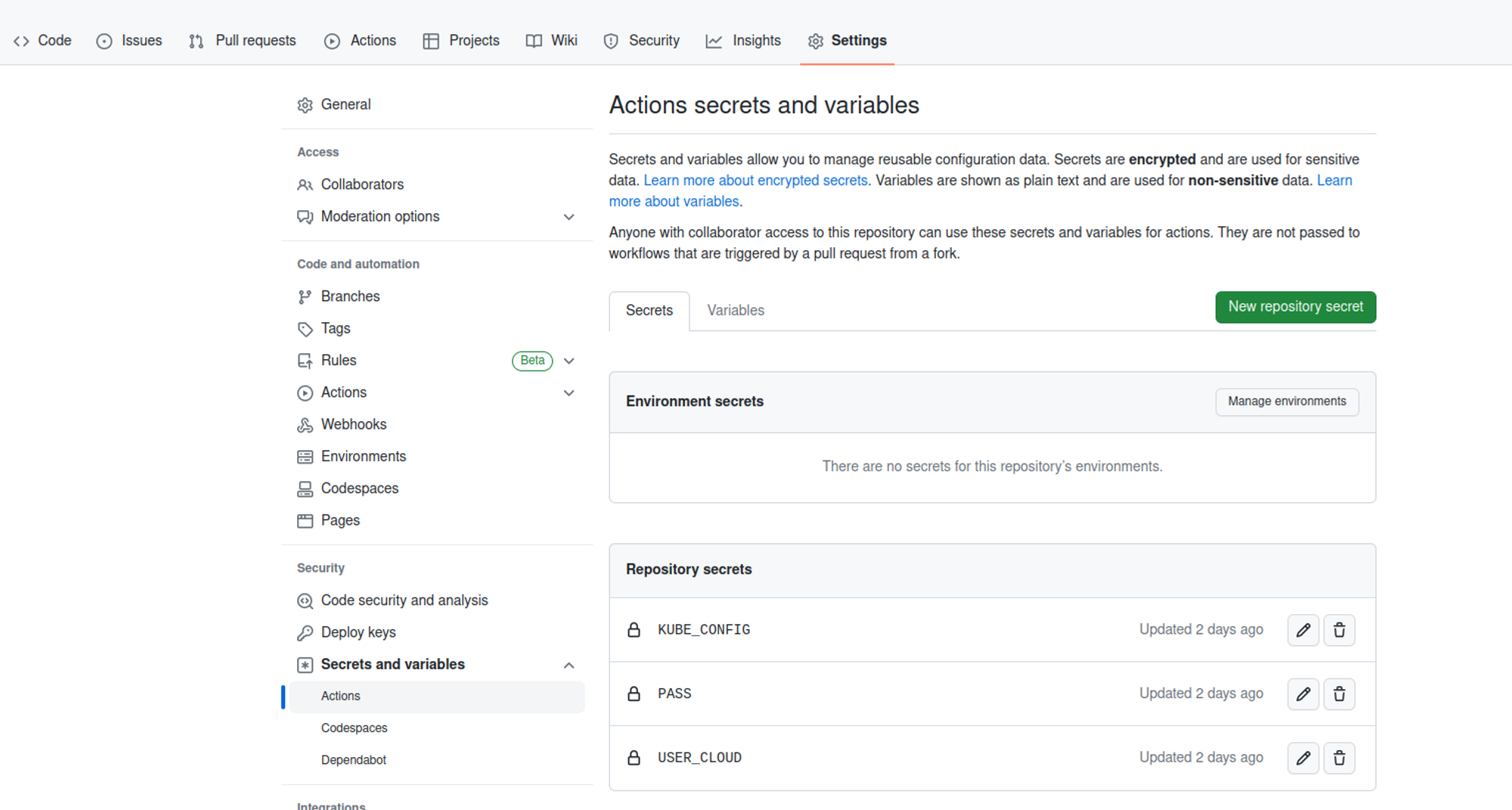Viewport: 1512px width, 810px height.
Task: Select Dependabot in the sidebar
Action: pyautogui.click(x=354, y=759)
